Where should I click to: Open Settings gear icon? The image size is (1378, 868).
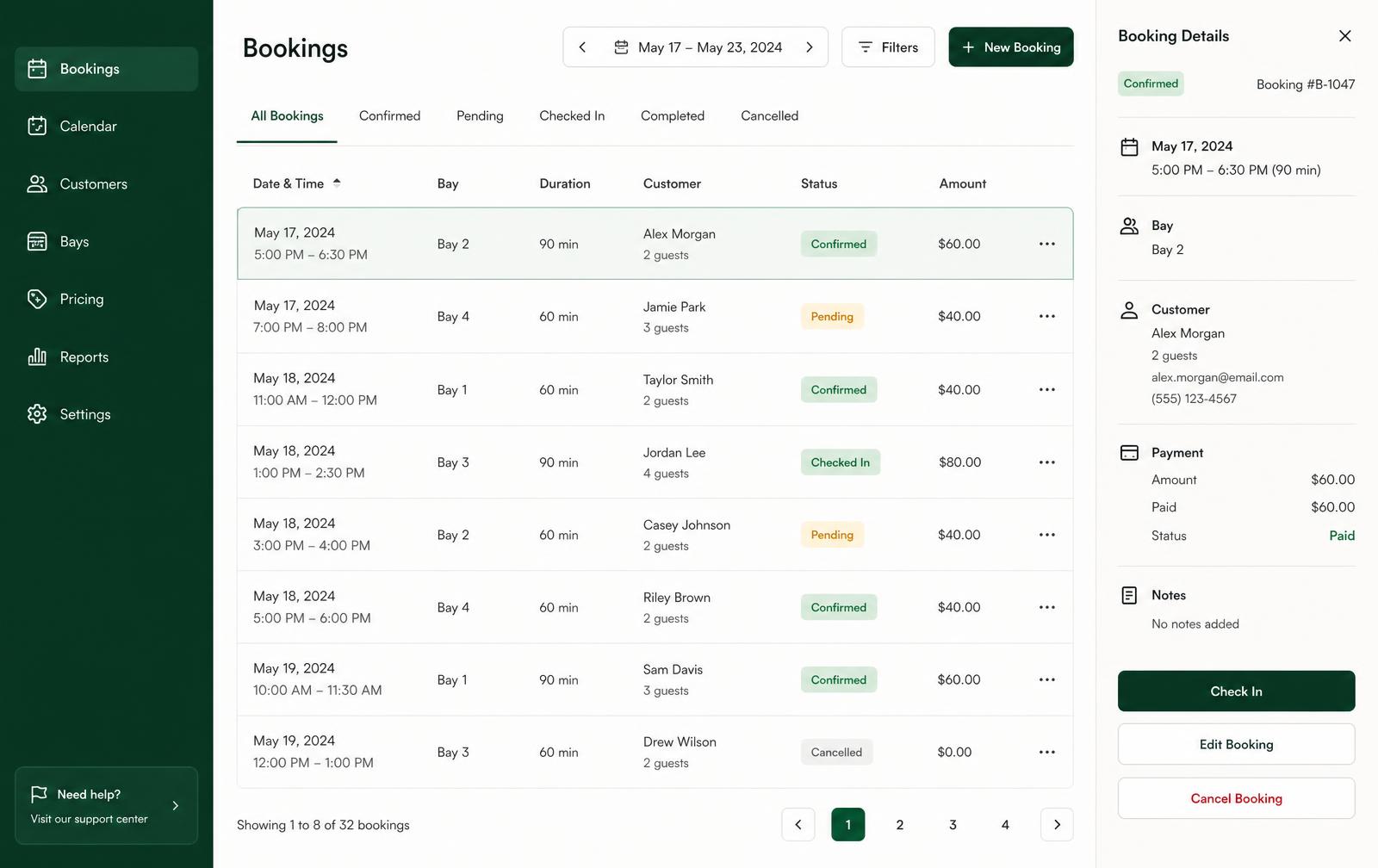point(37,414)
